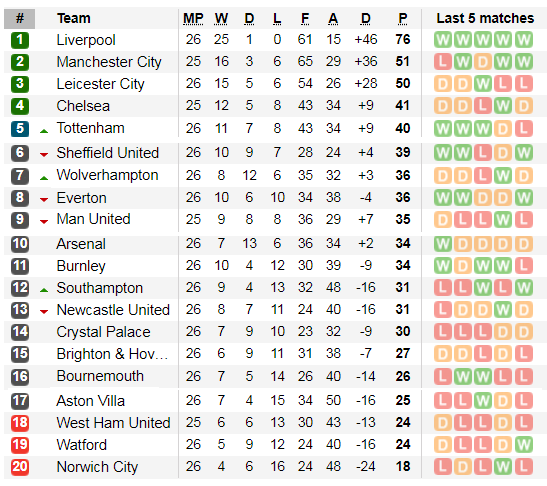The image size is (547, 486).
Task: Click Manchester City's first L result badge
Action: click(x=443, y=62)
